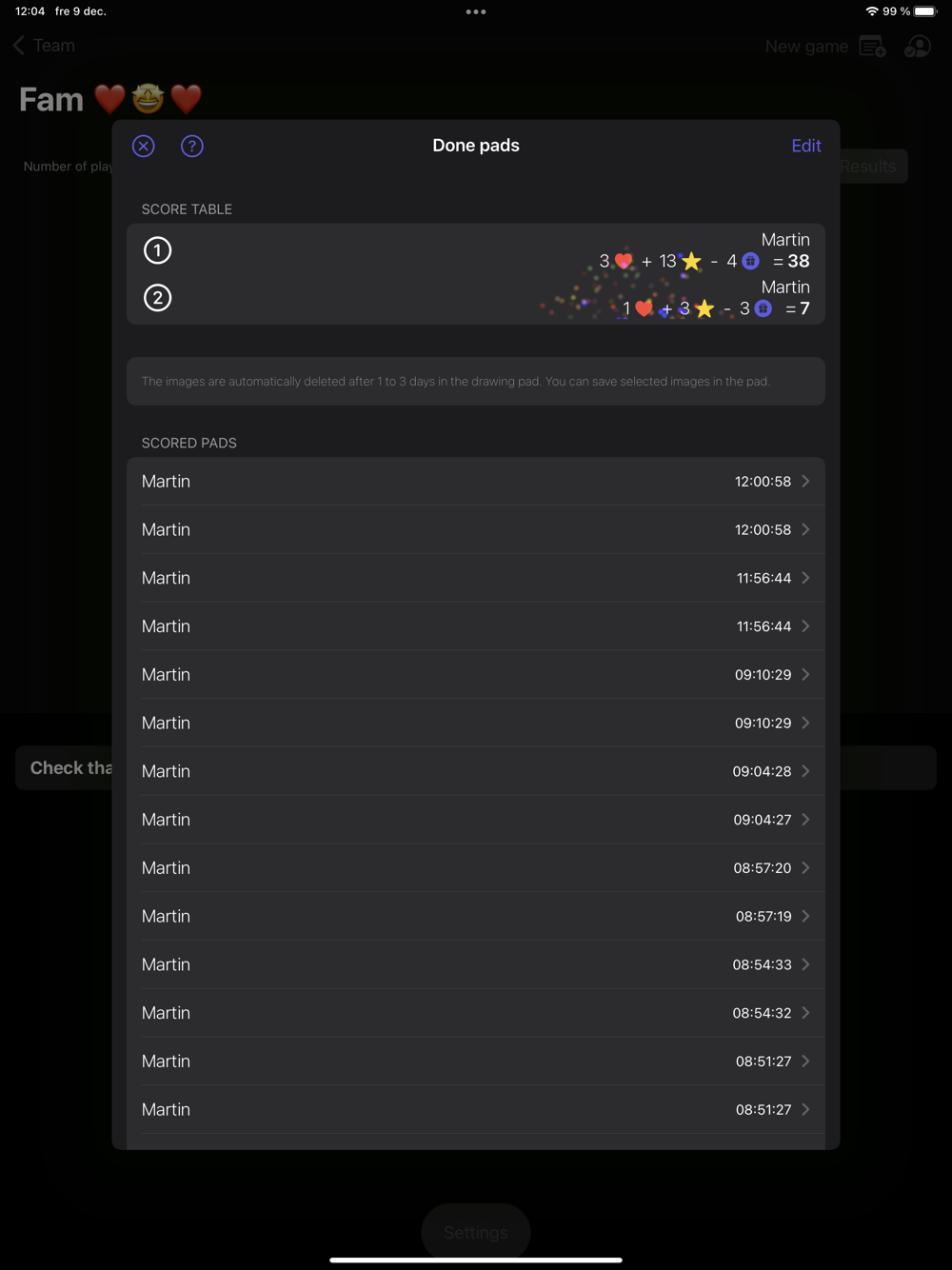Tap the yellow star in the 38 score row
The width and height of the screenshot is (952, 1270).
click(x=692, y=262)
